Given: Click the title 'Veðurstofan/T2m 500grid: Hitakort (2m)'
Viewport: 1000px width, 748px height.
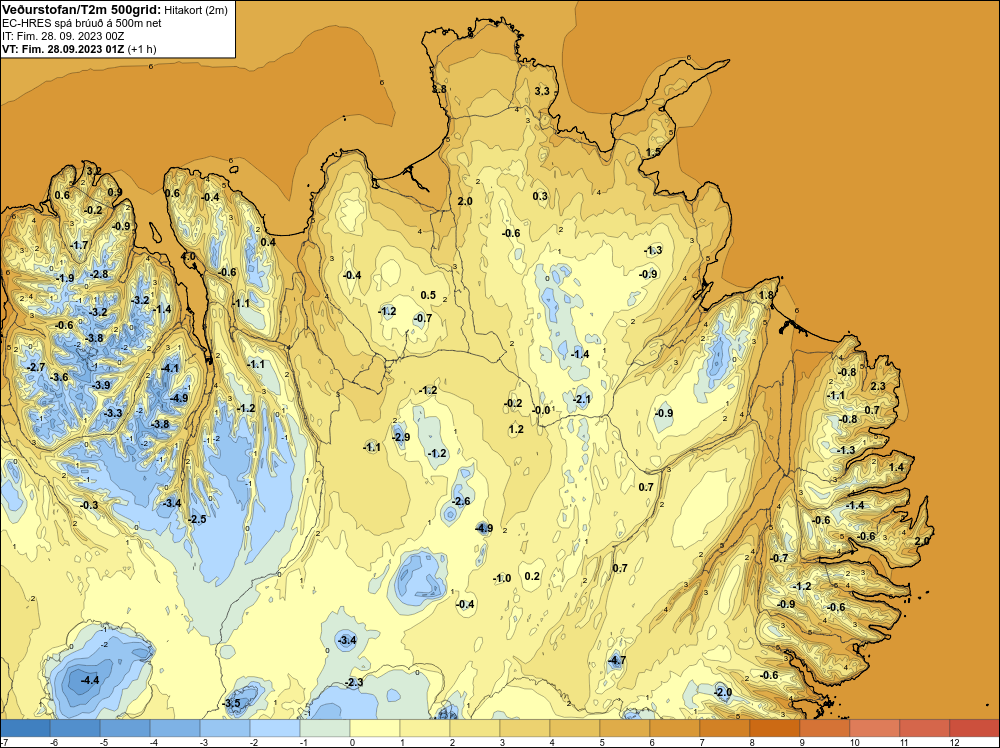Looking at the screenshot, I should click(115, 9).
